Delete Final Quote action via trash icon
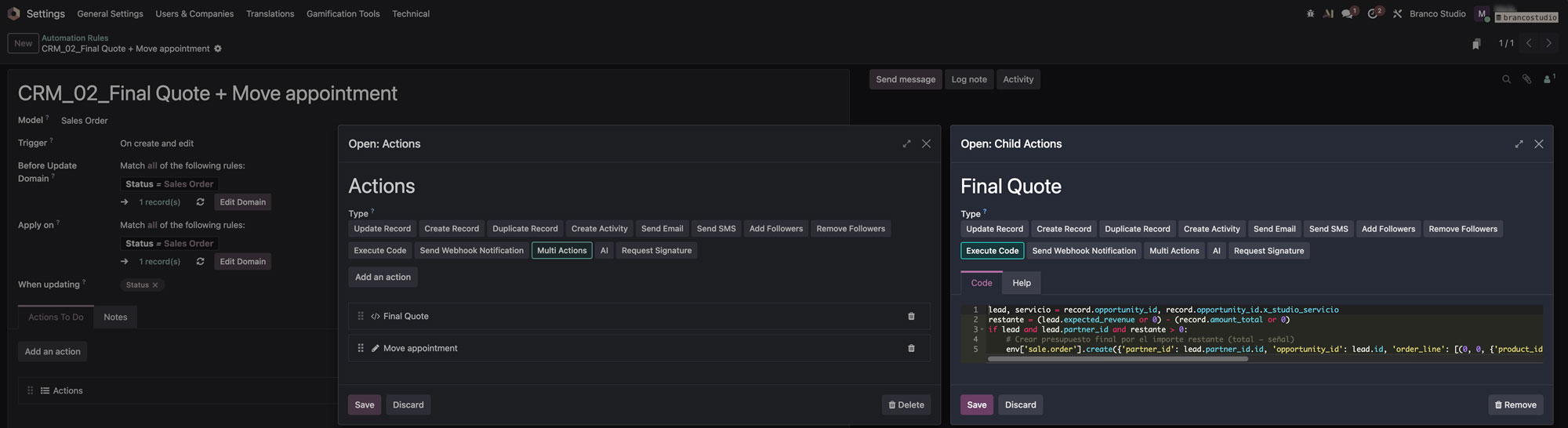 911,317
